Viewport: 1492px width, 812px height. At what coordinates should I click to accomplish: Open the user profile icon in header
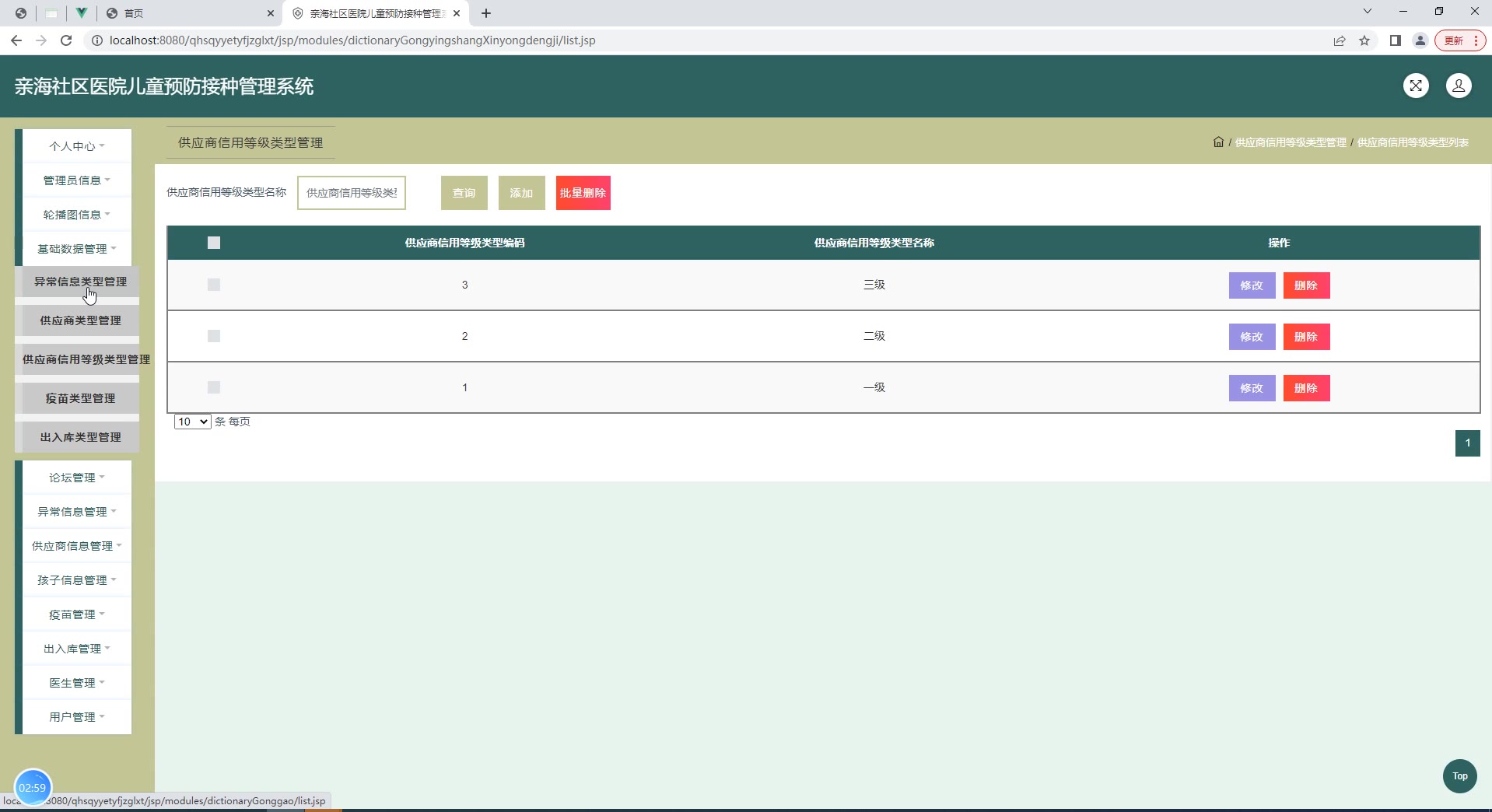pyautogui.click(x=1459, y=86)
